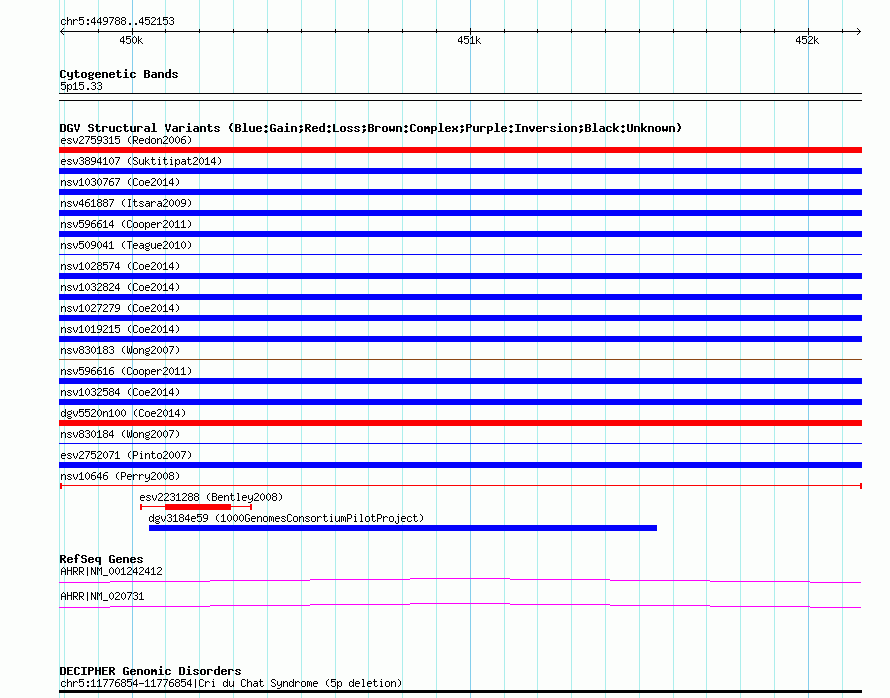Select variant esv2752071 (Pinto2007) label
The image size is (890, 698).
pos(126,455)
